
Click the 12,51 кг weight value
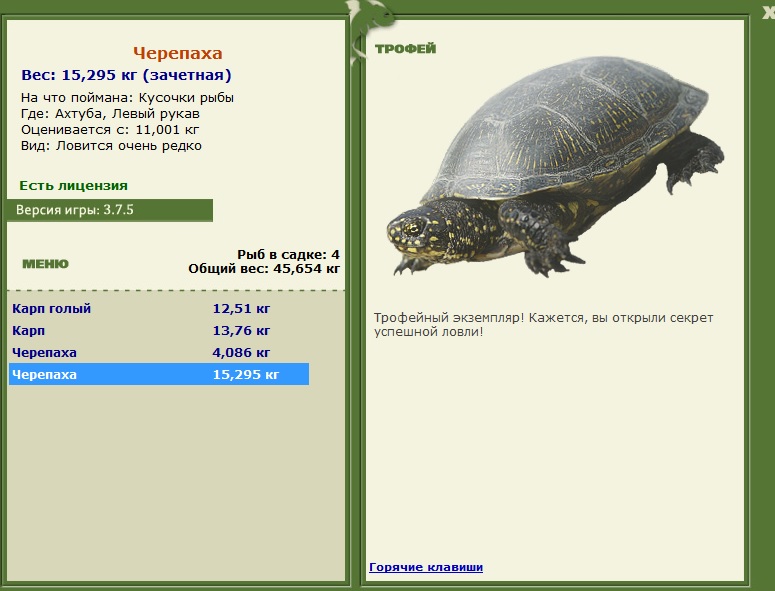241,309
